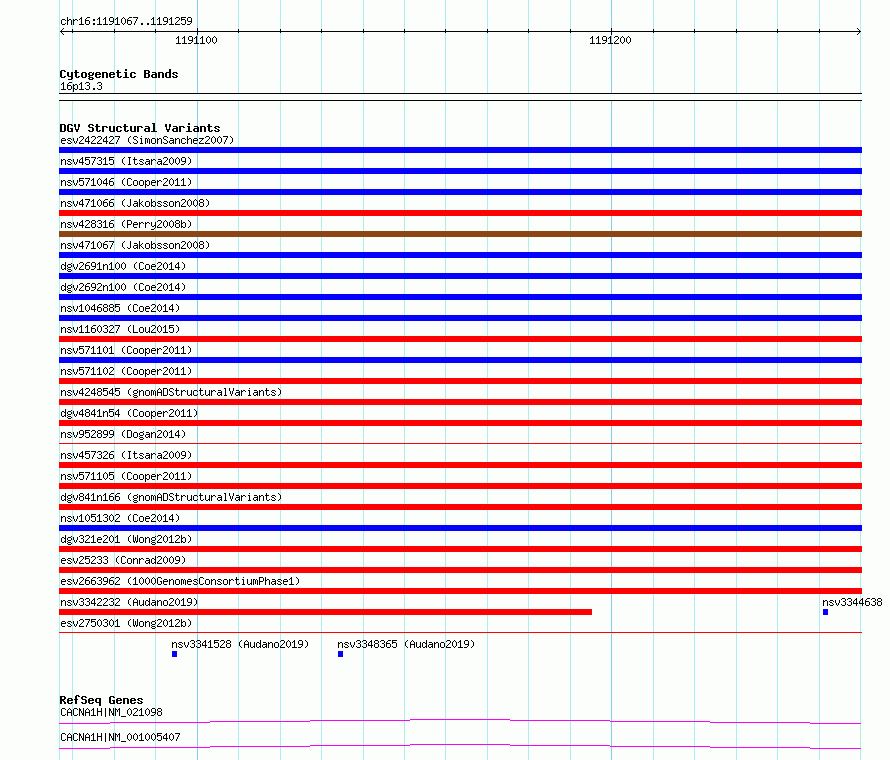890x760 pixels.
Task: Click nsv952899 (Dogan2014) label
Action: [x=123, y=434]
